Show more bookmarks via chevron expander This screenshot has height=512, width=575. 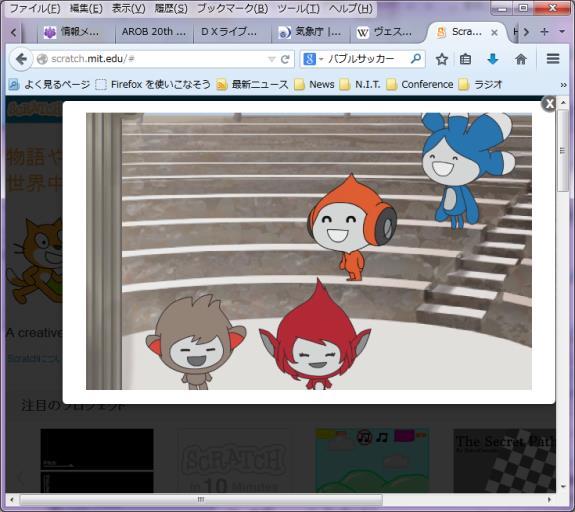[564, 85]
